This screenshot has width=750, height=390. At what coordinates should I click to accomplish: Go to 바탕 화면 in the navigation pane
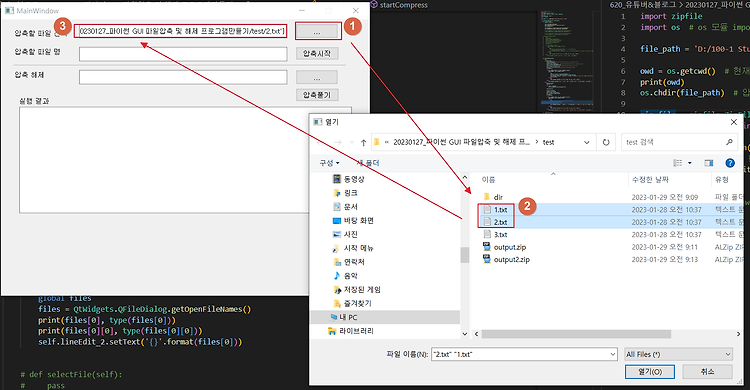[353, 221]
